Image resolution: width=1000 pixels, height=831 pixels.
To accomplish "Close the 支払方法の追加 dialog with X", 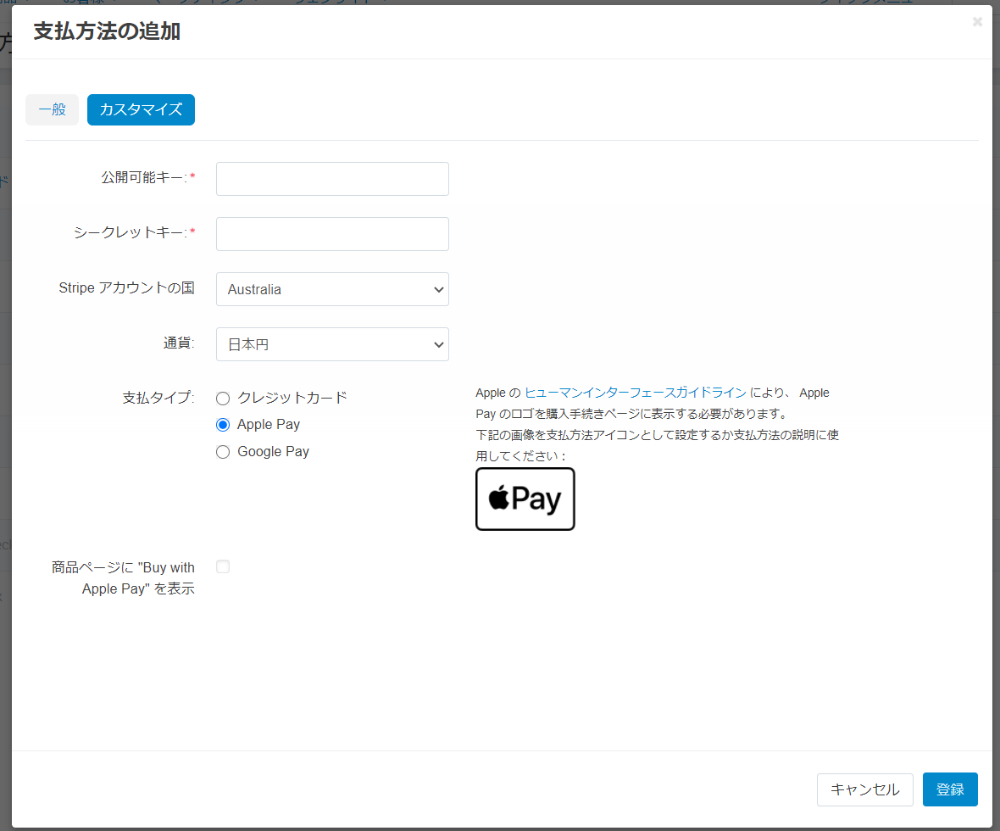I will pos(977,22).
